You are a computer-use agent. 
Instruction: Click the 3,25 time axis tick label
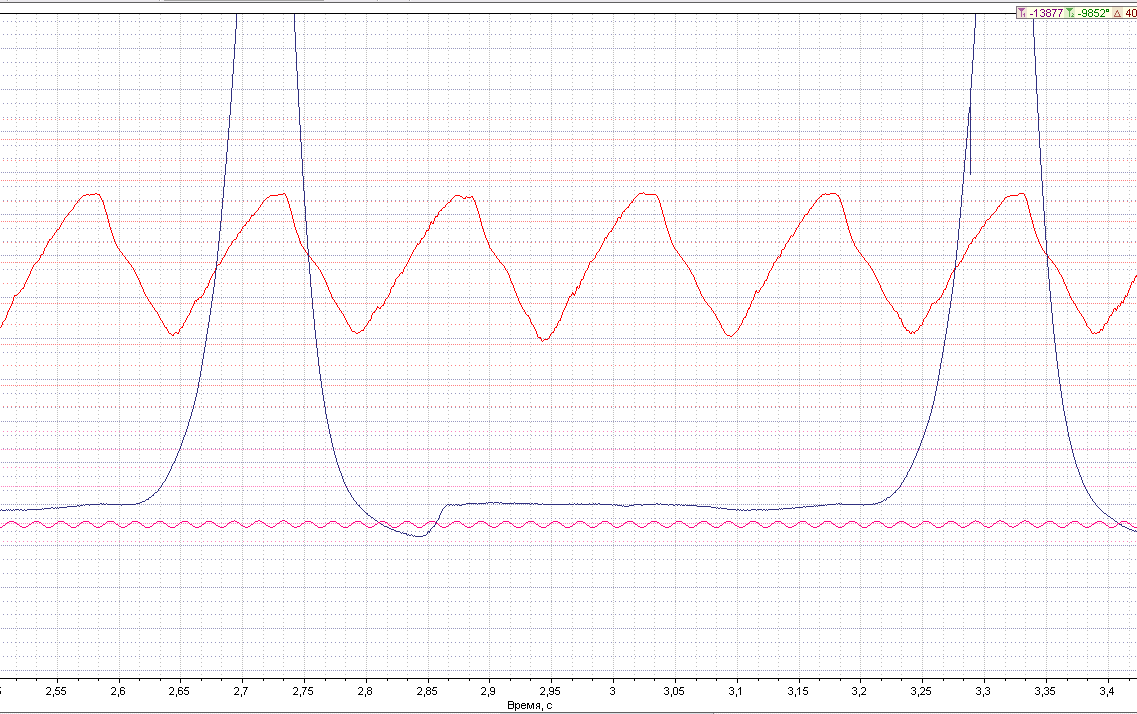[x=922, y=691]
